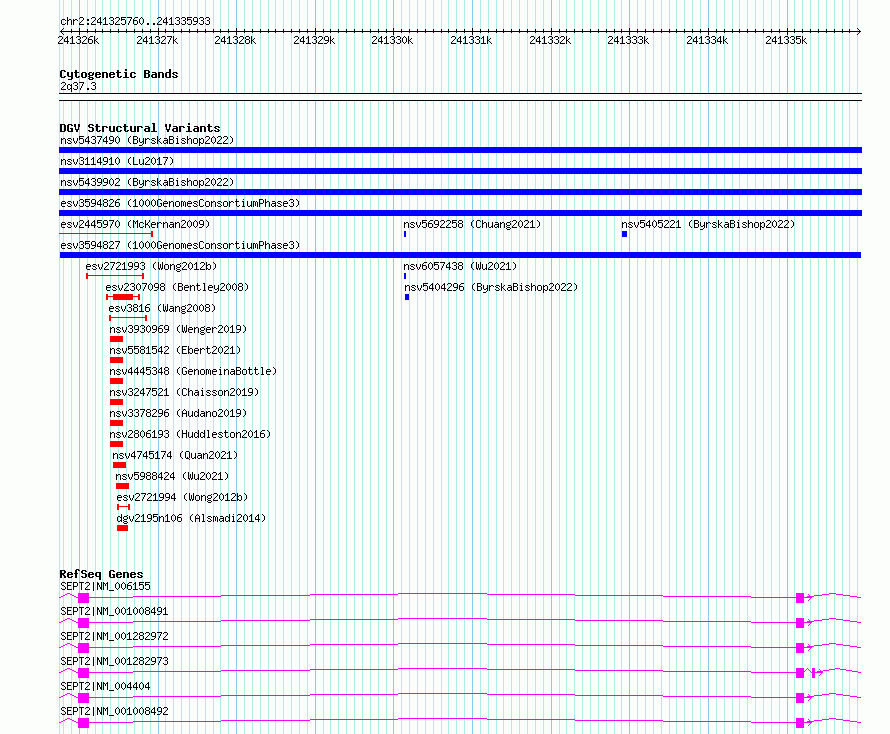Click the blue bar under esv3594827

460,255
